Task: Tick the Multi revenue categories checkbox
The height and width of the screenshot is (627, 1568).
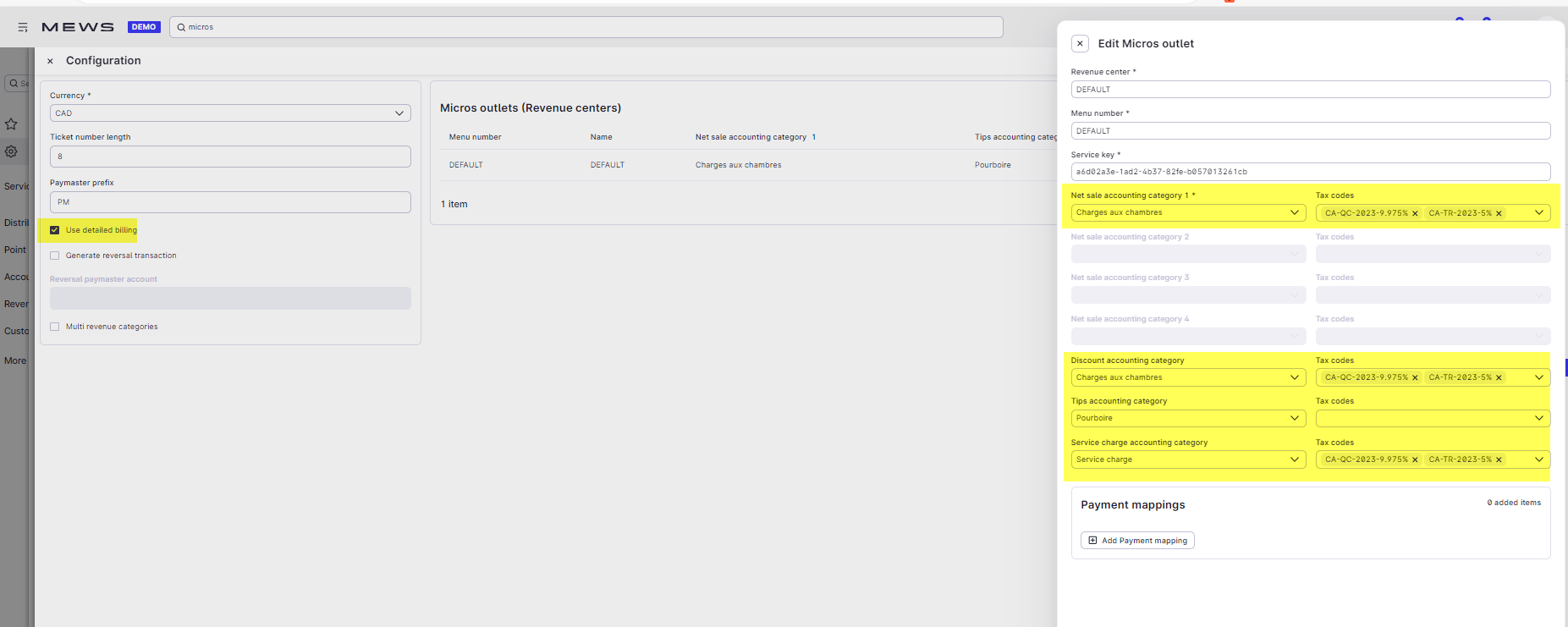Action: [55, 327]
